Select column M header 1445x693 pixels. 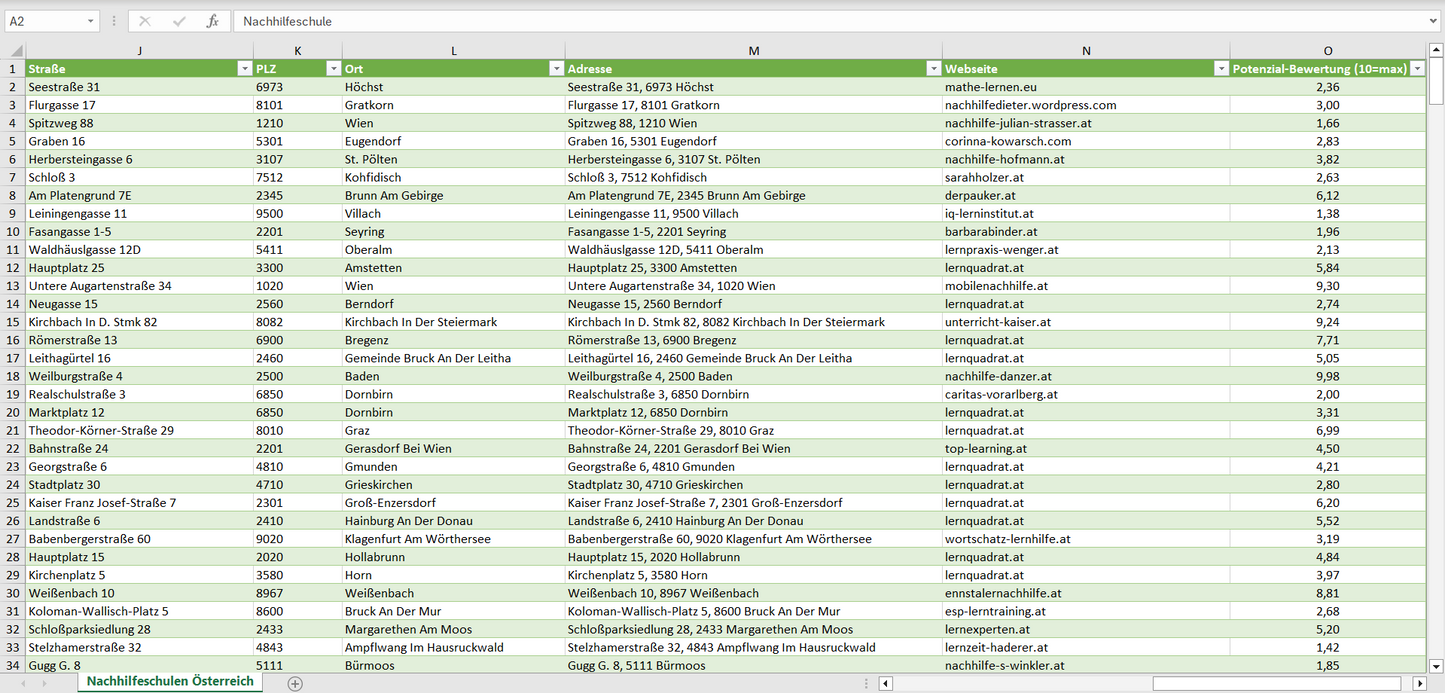[753, 51]
